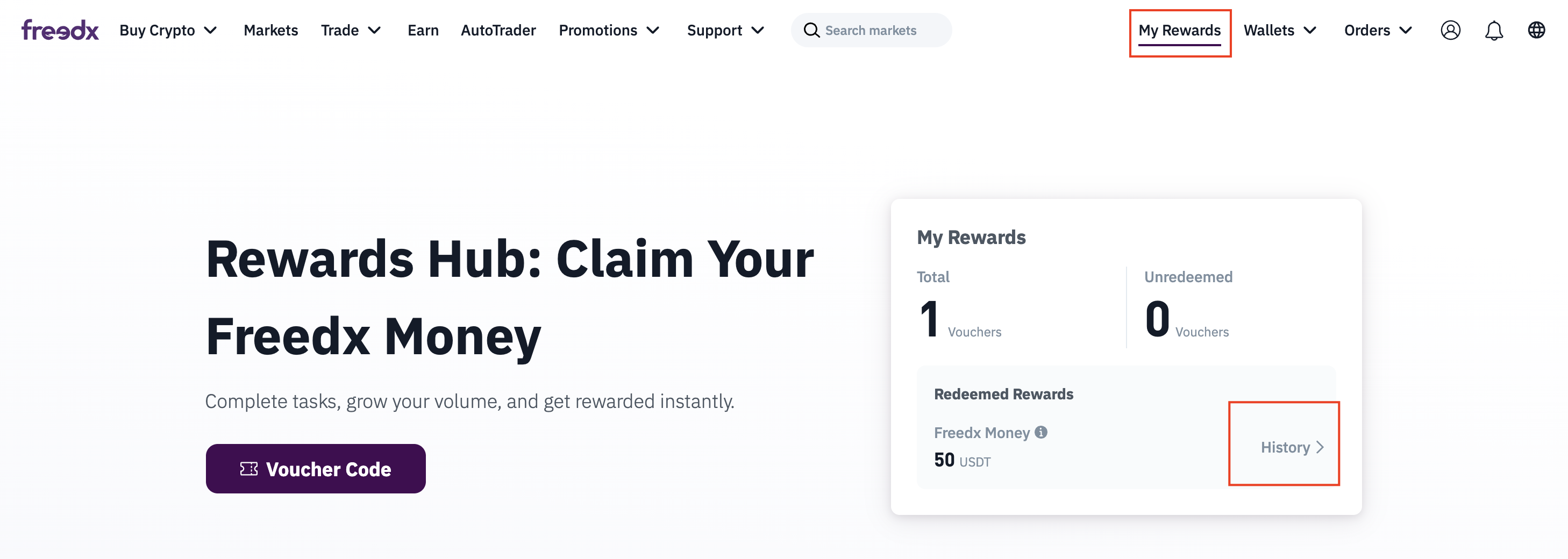The width and height of the screenshot is (1568, 559).
Task: Open the Earn menu item
Action: point(423,30)
